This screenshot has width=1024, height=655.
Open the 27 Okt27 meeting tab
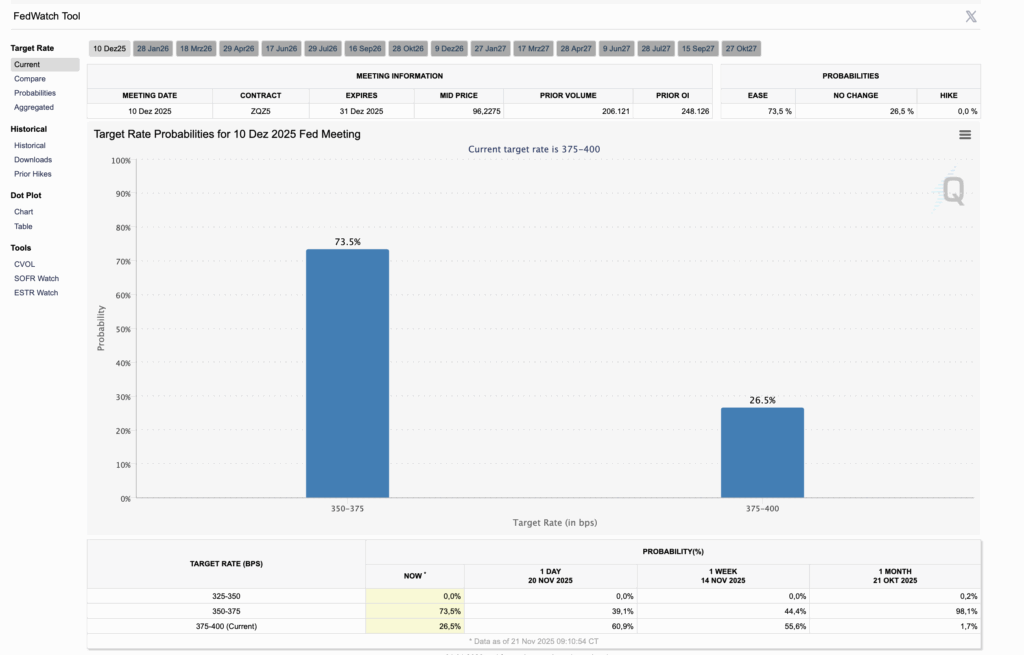point(741,48)
